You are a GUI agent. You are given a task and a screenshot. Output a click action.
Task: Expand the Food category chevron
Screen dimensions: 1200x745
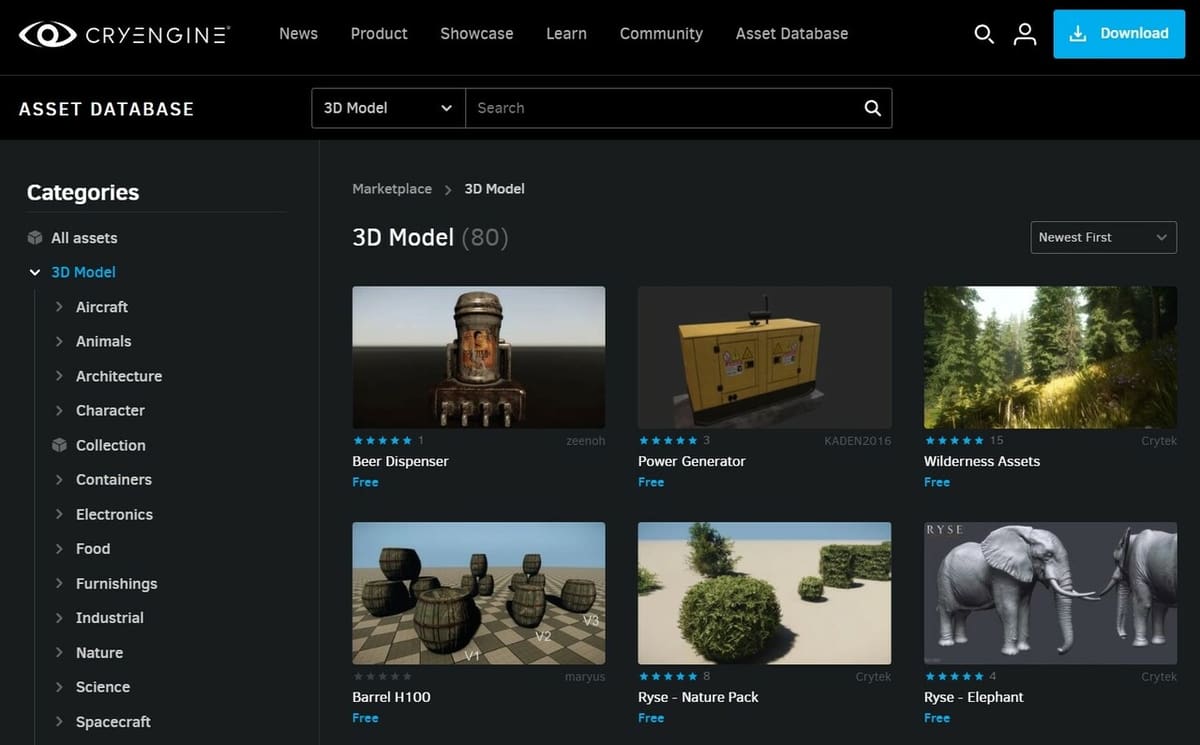(59, 549)
